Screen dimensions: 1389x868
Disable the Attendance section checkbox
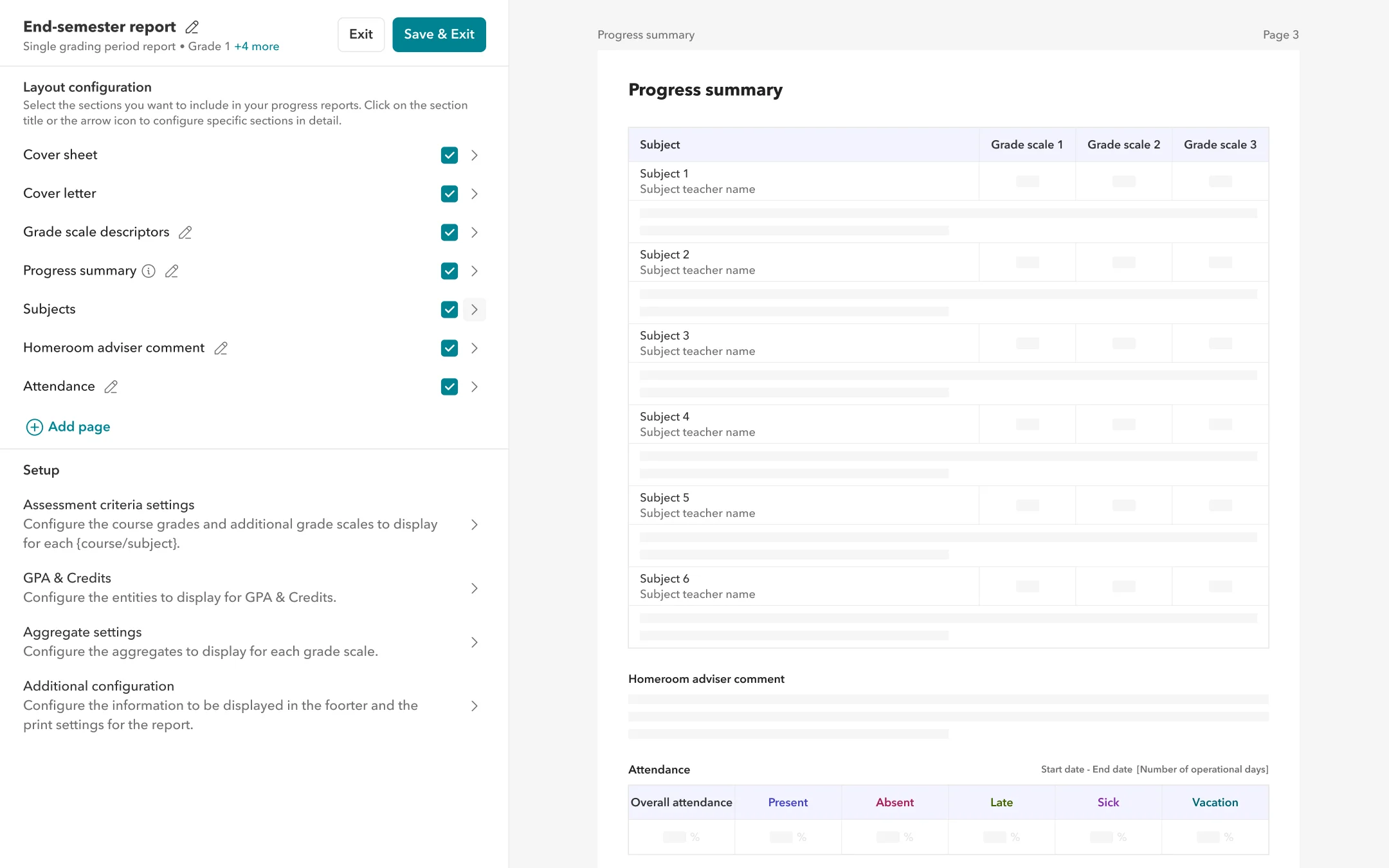pyautogui.click(x=449, y=386)
